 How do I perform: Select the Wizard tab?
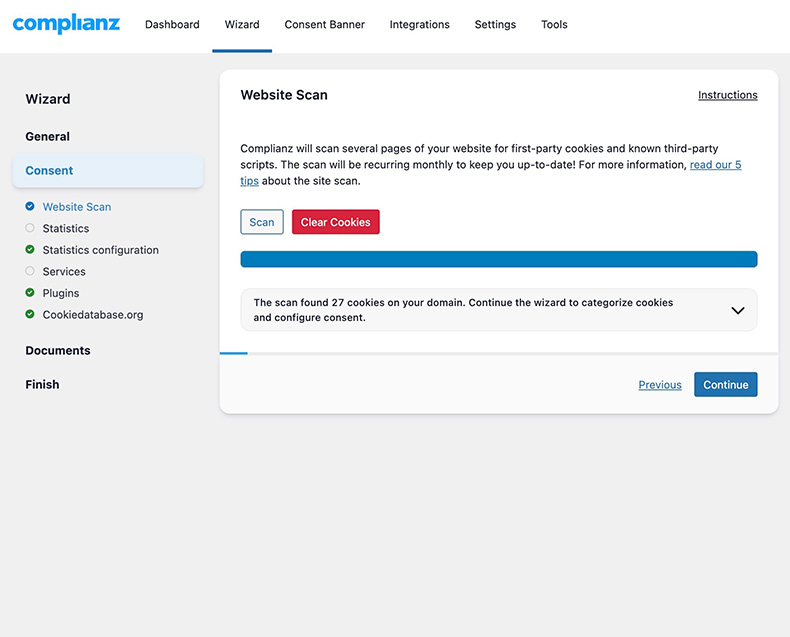coord(242,24)
